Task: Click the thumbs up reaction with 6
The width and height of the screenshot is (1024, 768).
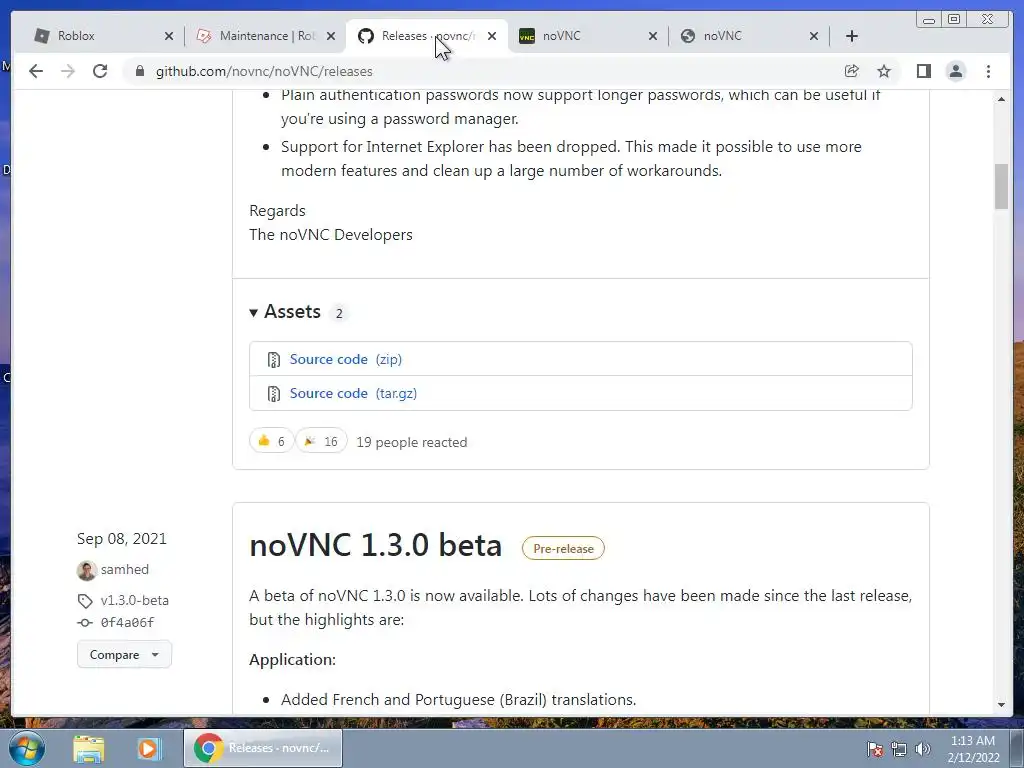Action: [271, 441]
